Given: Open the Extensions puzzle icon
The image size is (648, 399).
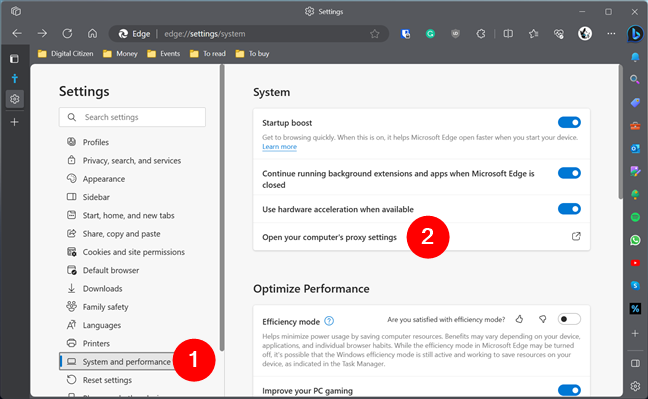Looking at the screenshot, I should click(481, 34).
